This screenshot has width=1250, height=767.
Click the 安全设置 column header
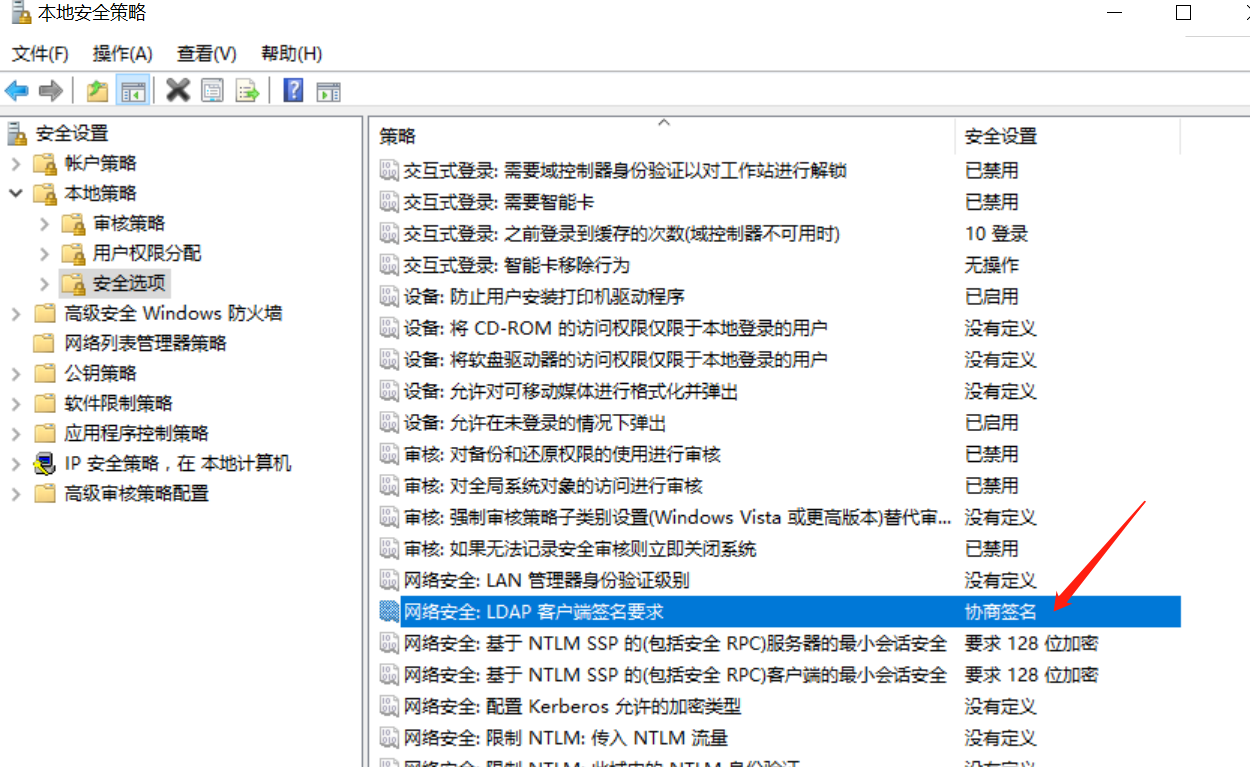(x=1000, y=135)
